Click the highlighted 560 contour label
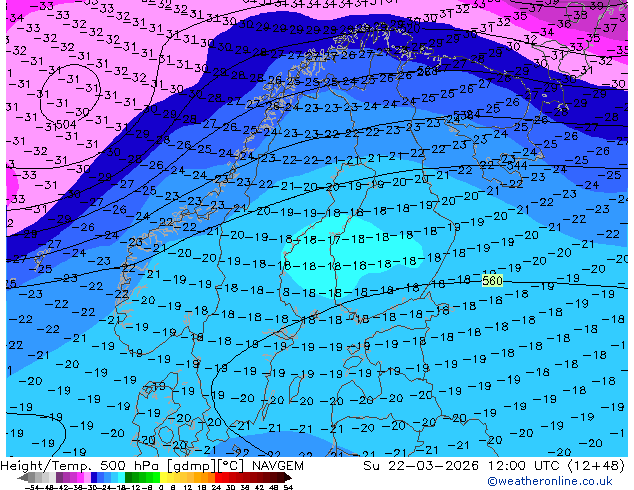Screen dimensions: 634x490 tap(492, 280)
